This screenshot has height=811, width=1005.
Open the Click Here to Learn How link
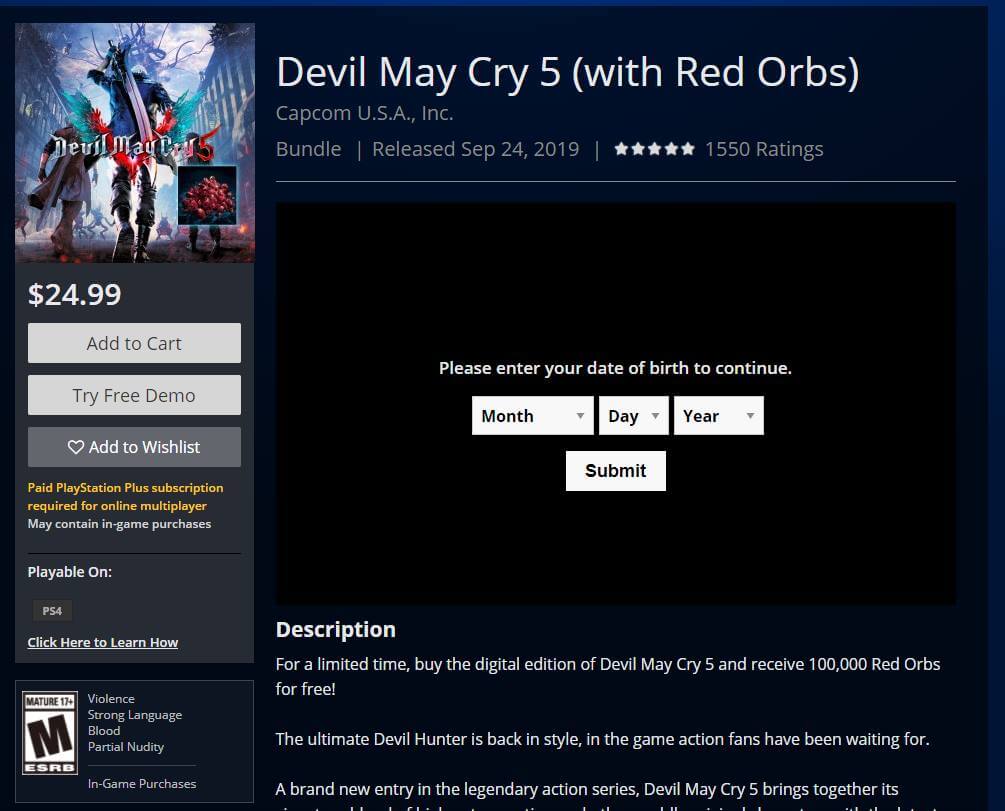[x=103, y=642]
